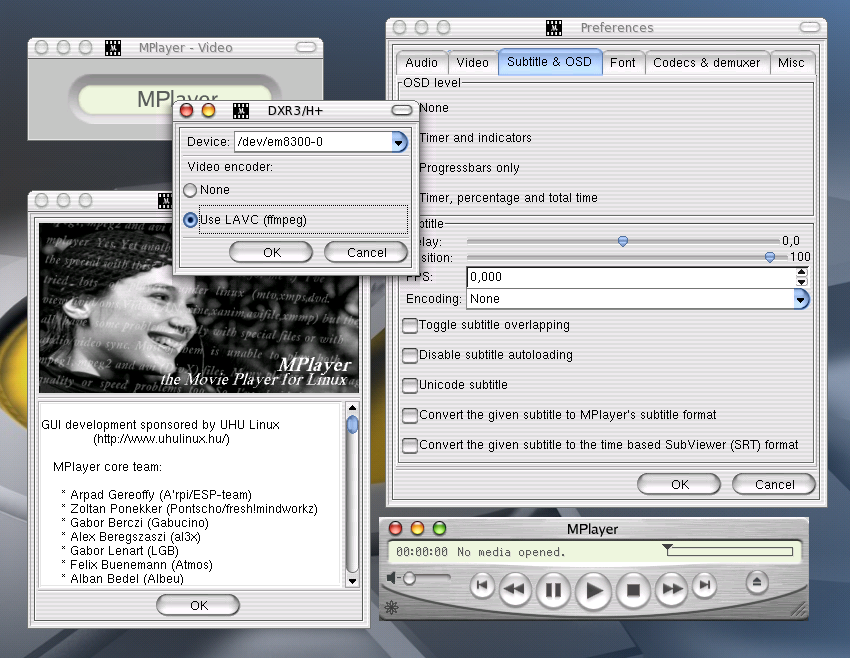Select None video encoder radio button
850x658 pixels.
click(x=190, y=190)
